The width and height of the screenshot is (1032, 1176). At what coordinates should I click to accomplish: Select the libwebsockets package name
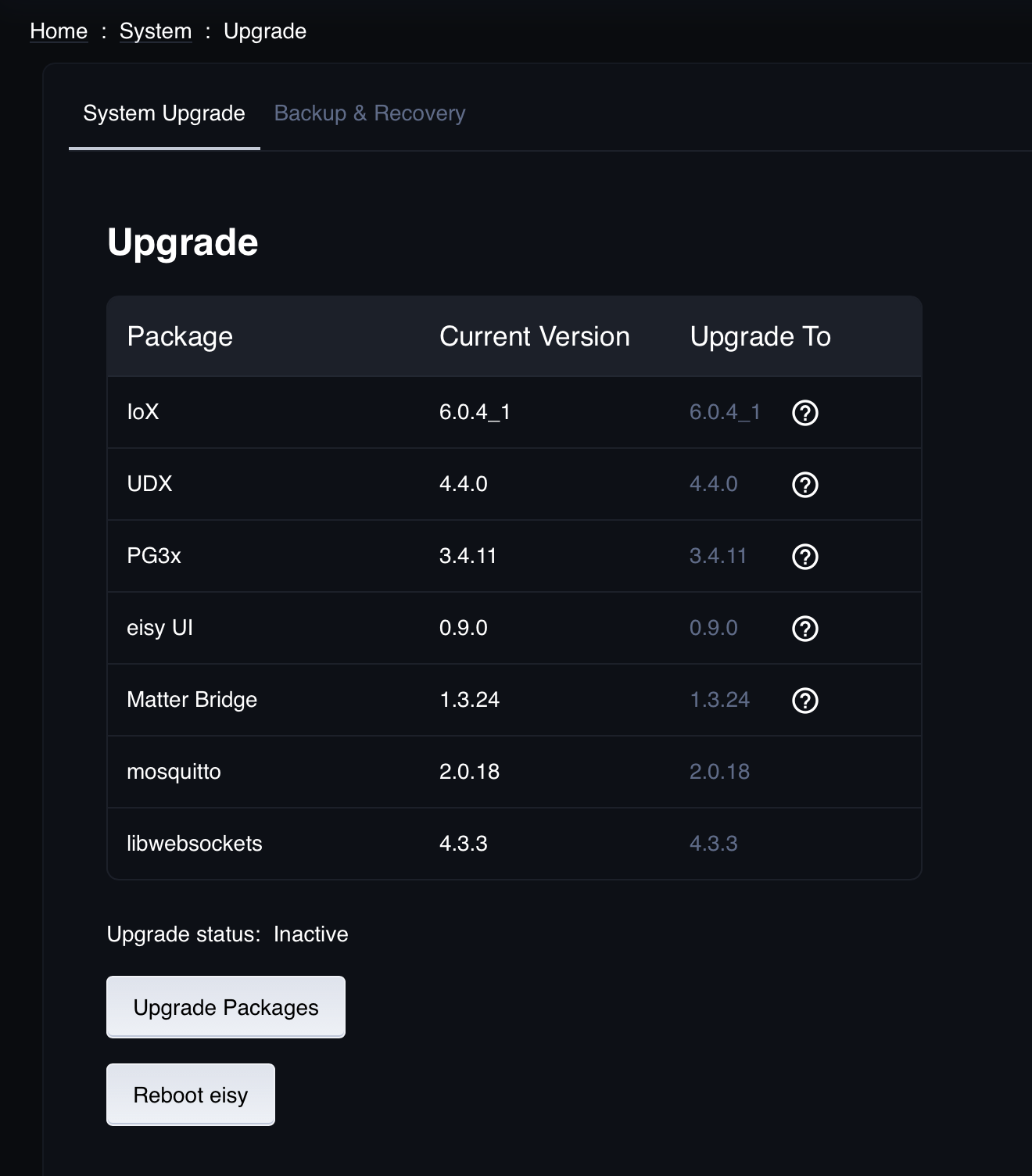coord(194,844)
